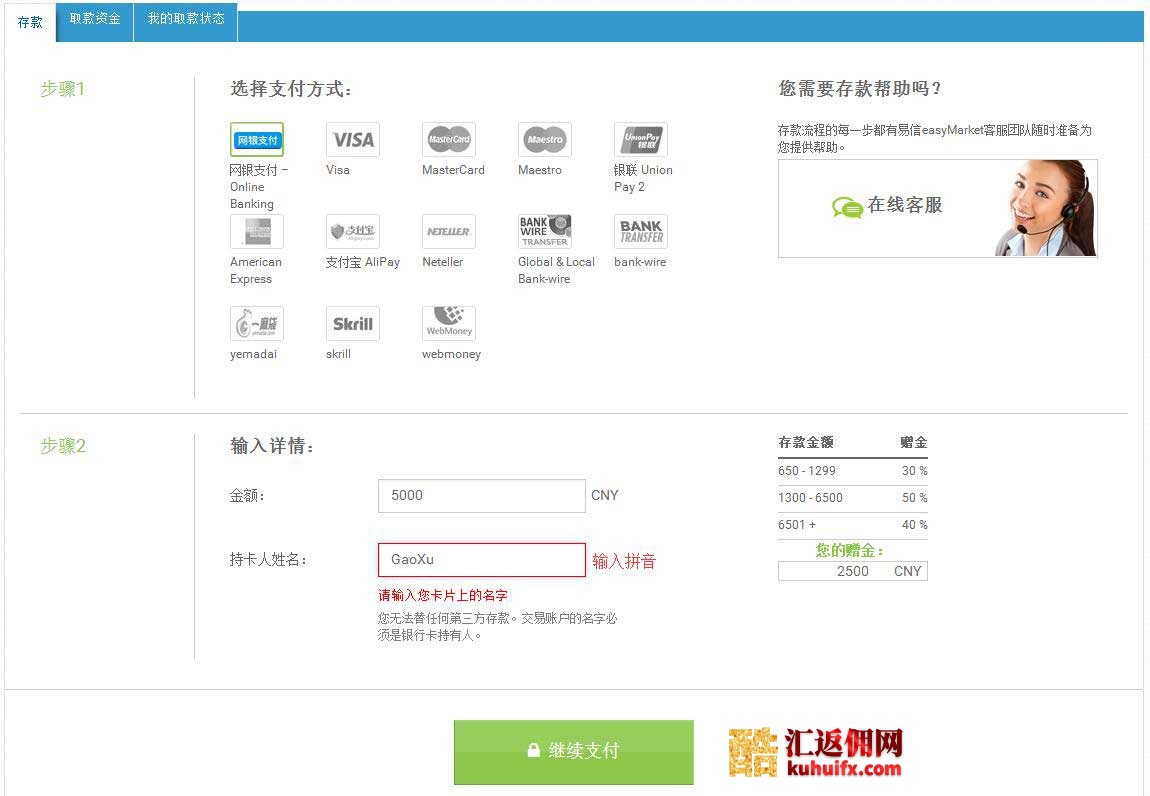
Task: Select the Neteller payment icon
Action: click(x=449, y=232)
